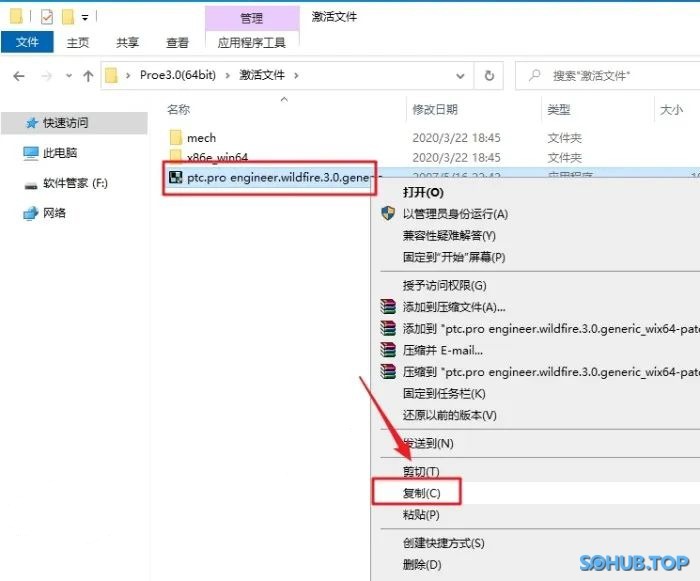Screen dimensions: 700x581
Task: Choose 添加到 "ptc.pro engineer..." archive entry
Action: [x=551, y=329]
